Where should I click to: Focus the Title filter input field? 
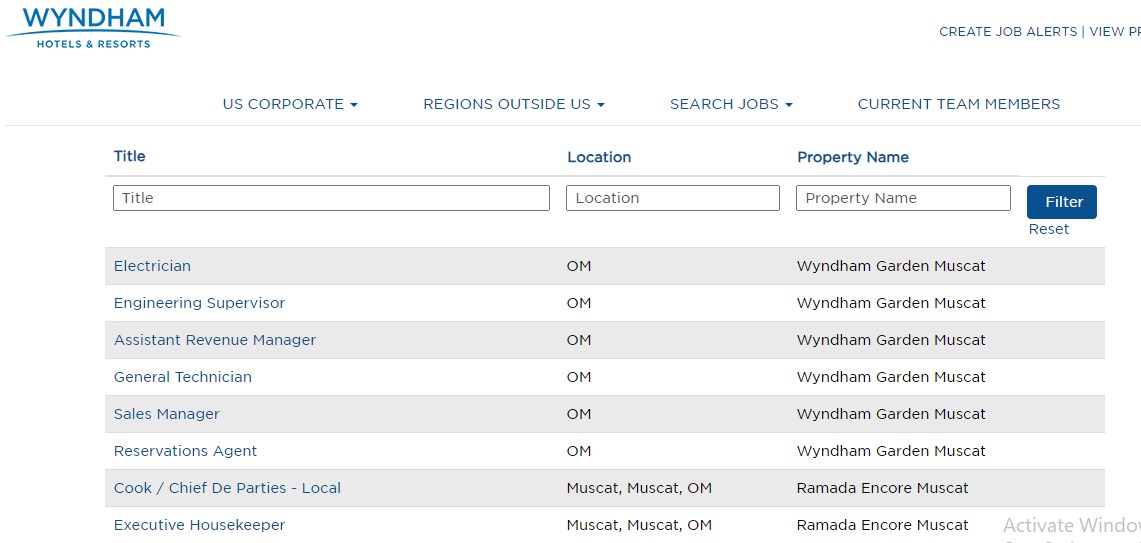(331, 198)
